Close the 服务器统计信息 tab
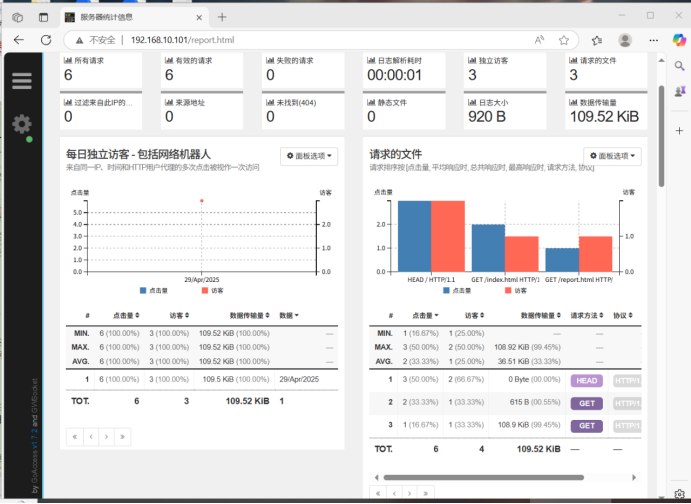 coord(199,18)
